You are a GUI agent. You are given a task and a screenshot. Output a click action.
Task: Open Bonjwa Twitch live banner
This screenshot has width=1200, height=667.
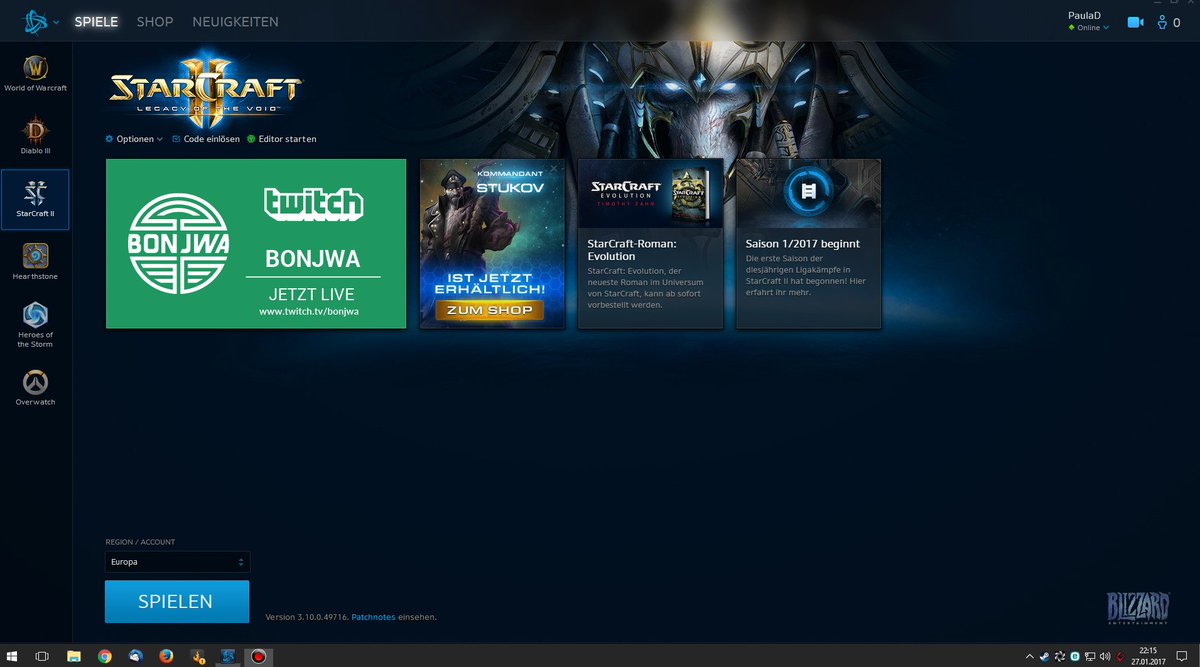coord(256,243)
